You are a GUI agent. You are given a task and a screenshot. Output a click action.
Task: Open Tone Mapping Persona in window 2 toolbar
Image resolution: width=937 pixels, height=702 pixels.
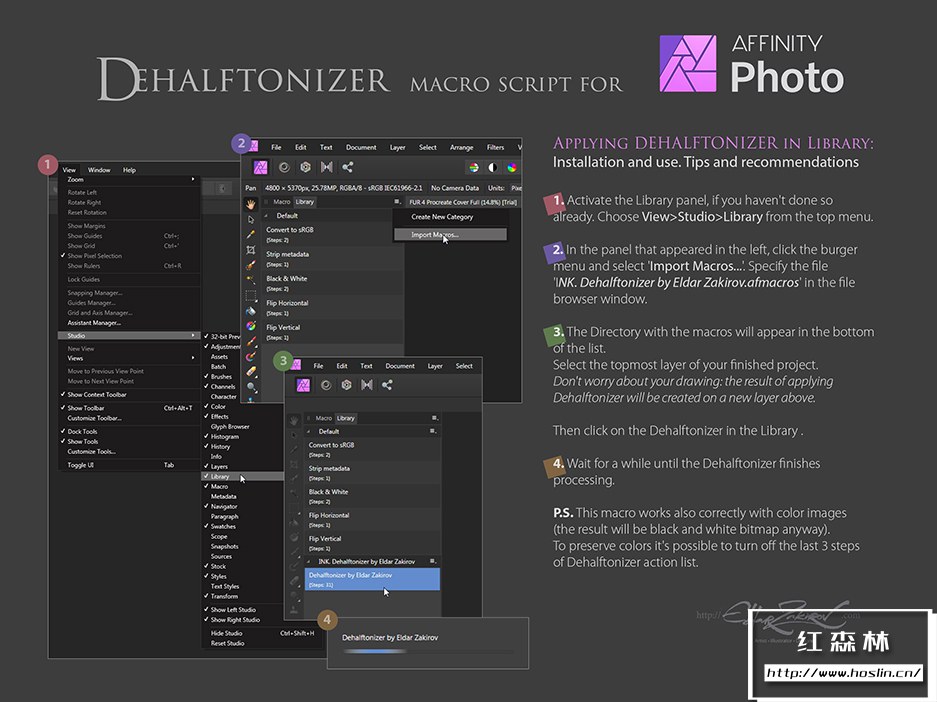(x=326, y=167)
